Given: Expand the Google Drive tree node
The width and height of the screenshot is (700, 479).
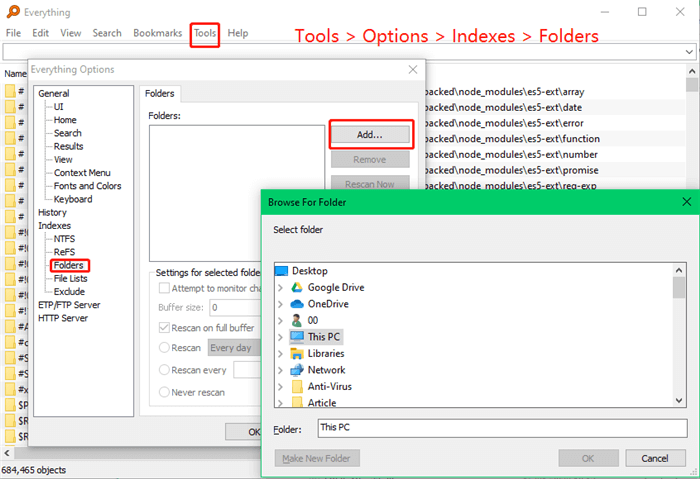Looking at the screenshot, I should pyautogui.click(x=280, y=288).
